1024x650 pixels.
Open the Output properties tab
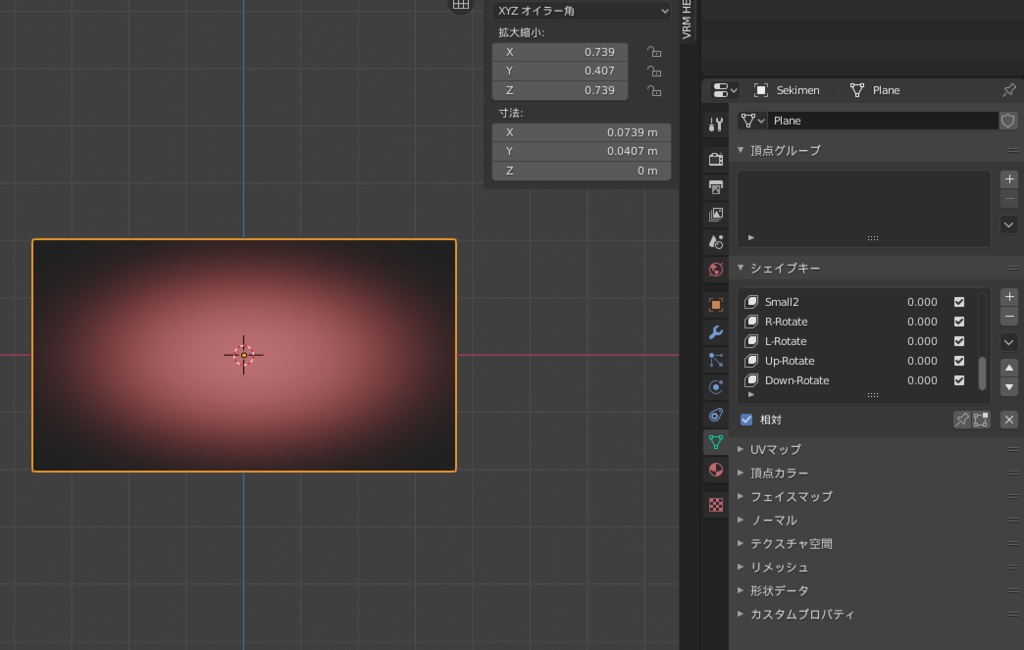(x=715, y=186)
